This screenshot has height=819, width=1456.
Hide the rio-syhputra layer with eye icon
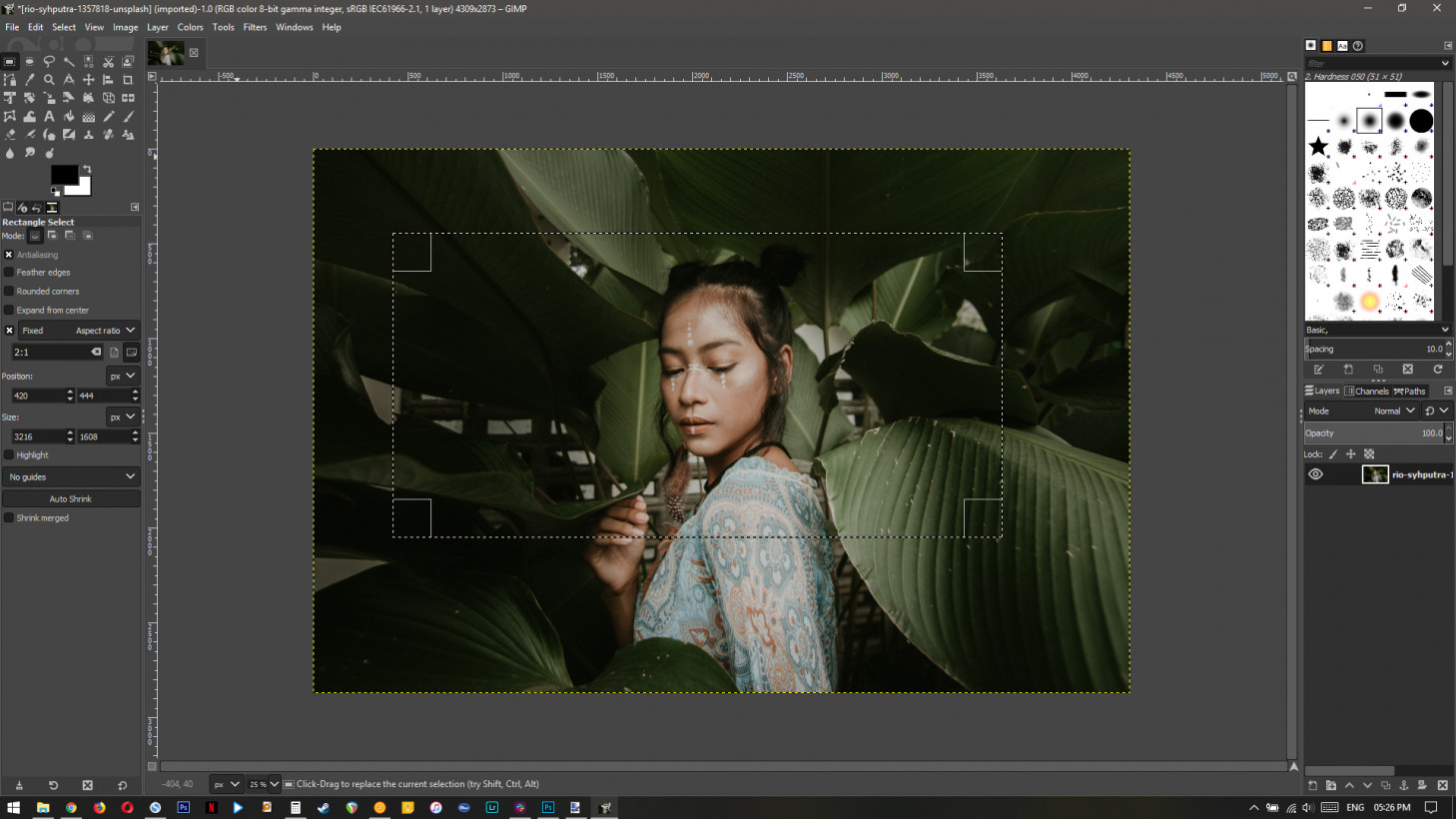[1315, 474]
